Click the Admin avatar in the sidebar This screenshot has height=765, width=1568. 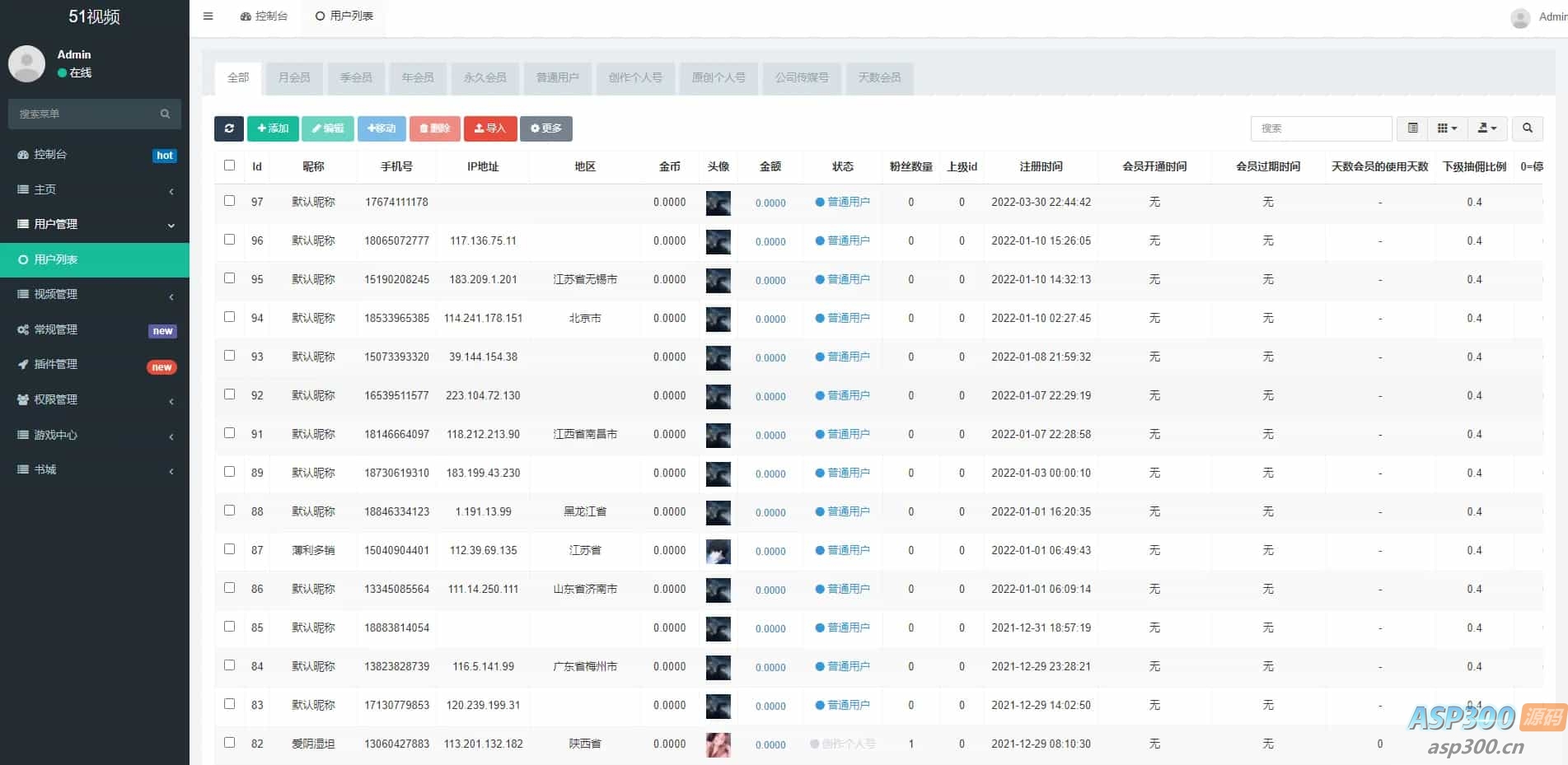[x=26, y=63]
